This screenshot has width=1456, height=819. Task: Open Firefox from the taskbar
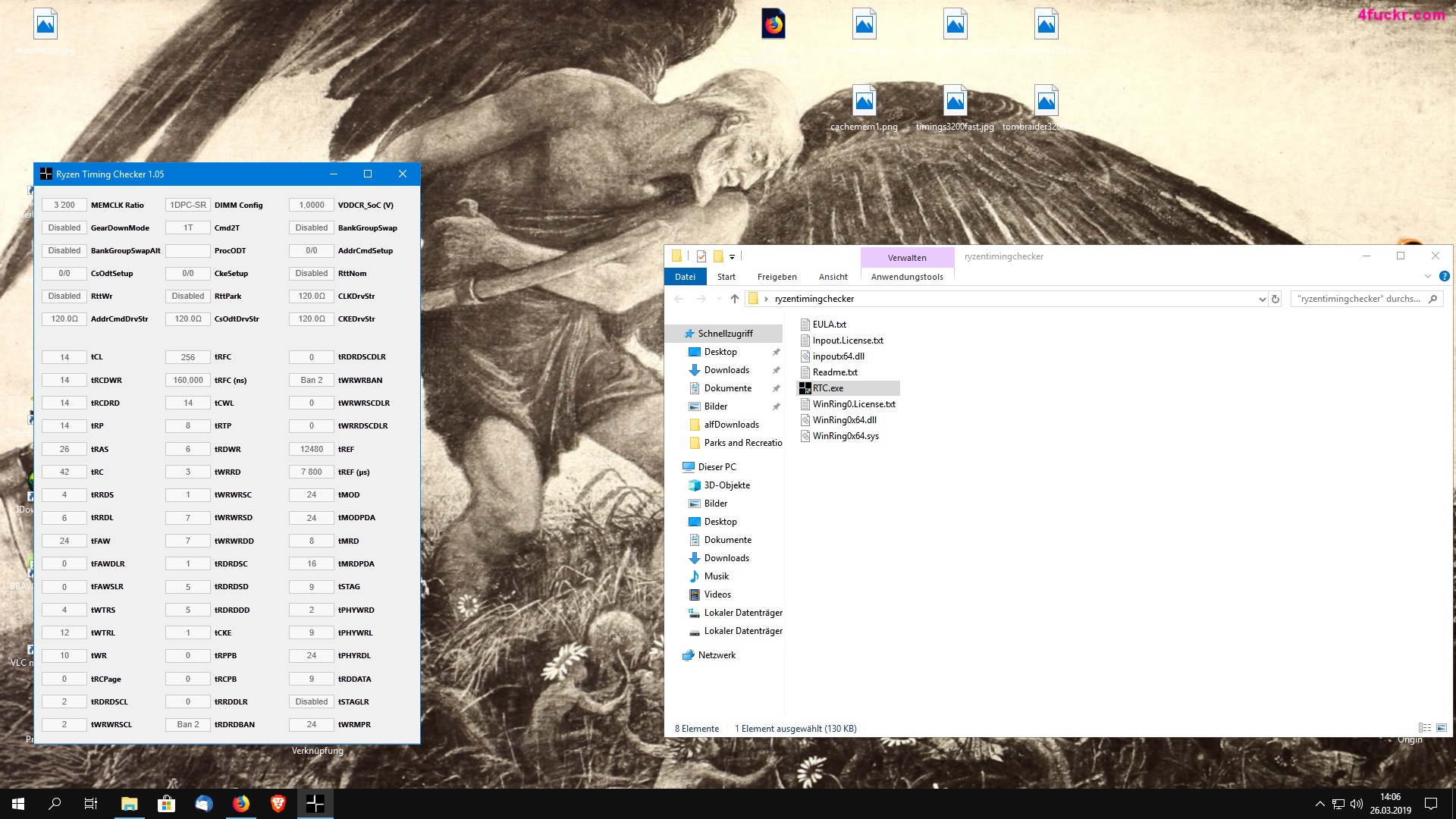(x=241, y=804)
